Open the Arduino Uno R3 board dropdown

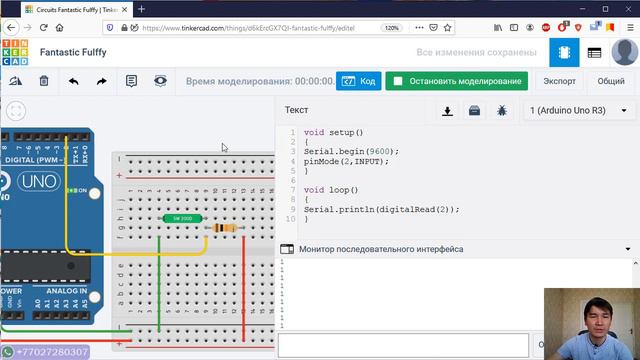click(x=579, y=111)
